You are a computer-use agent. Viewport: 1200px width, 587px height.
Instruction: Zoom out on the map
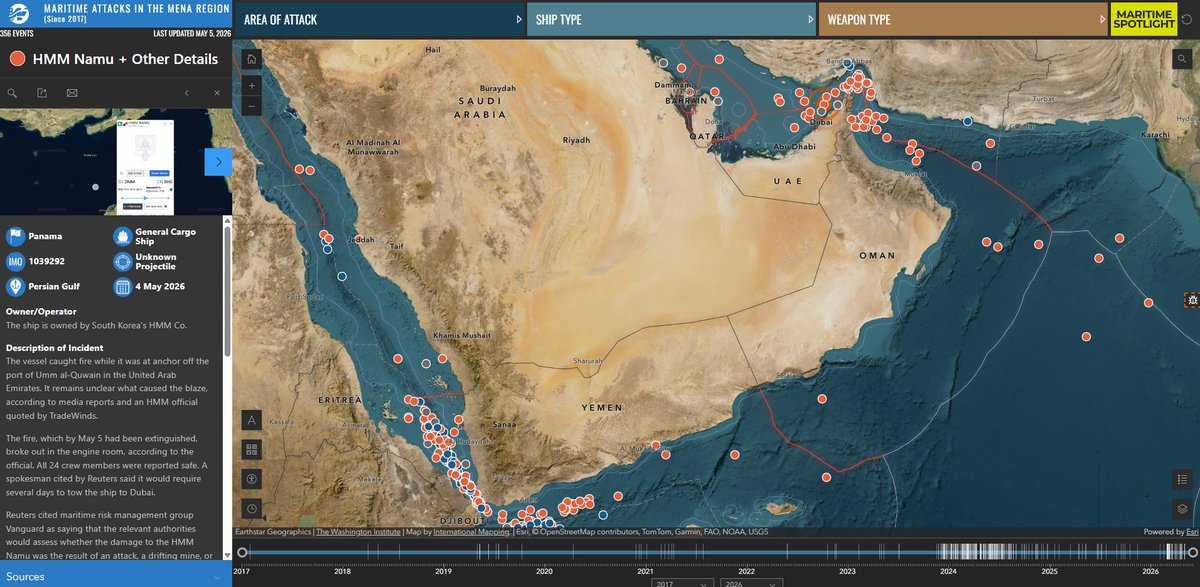pyautogui.click(x=250, y=106)
